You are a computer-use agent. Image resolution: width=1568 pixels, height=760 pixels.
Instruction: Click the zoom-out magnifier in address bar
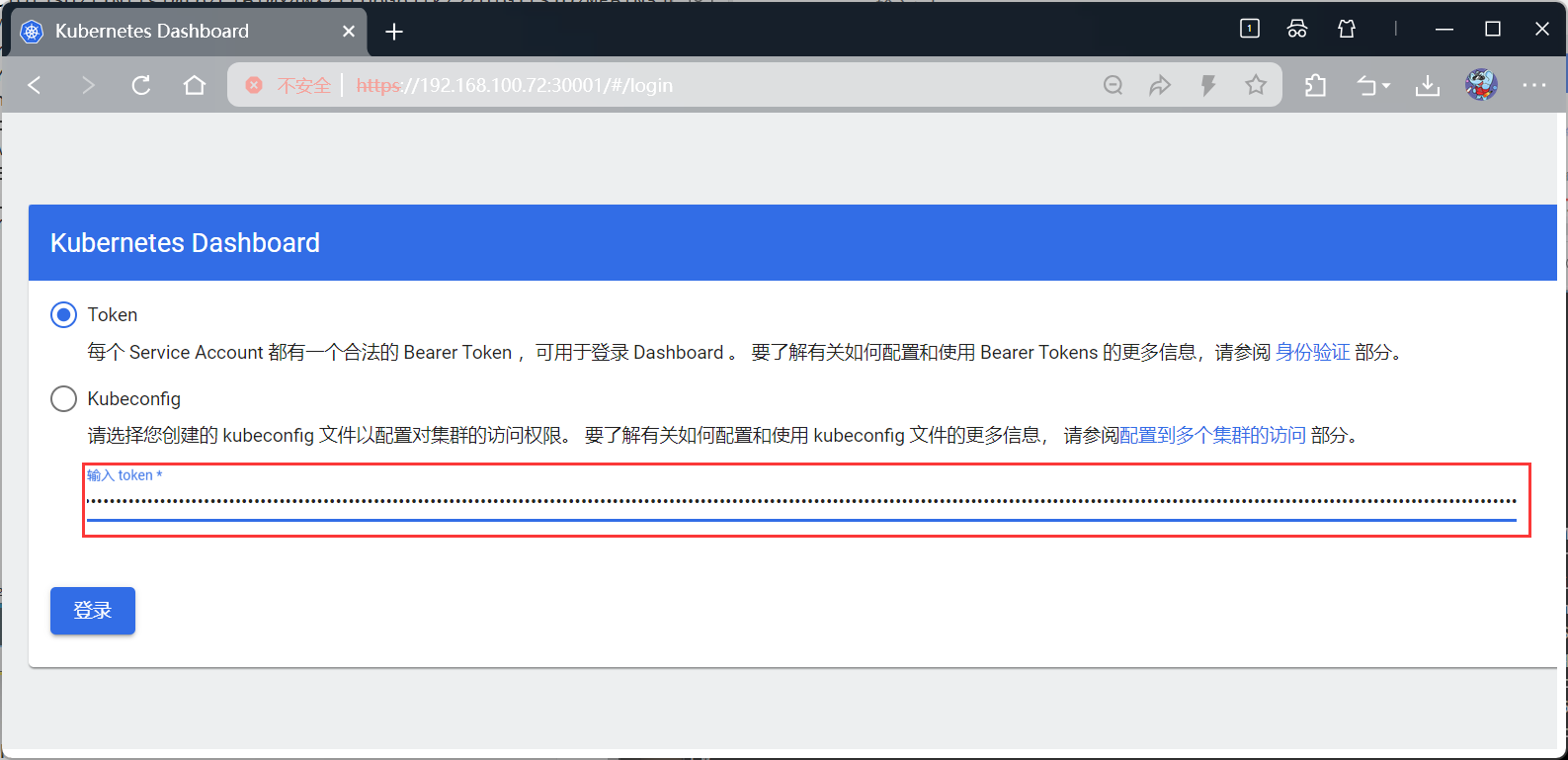tap(1113, 85)
